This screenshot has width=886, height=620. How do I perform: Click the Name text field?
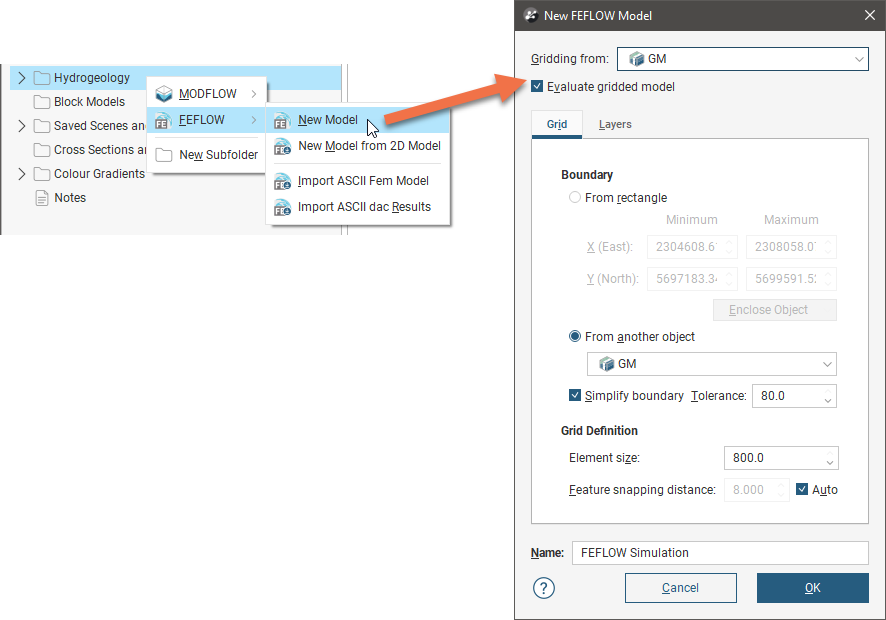pyautogui.click(x=719, y=553)
